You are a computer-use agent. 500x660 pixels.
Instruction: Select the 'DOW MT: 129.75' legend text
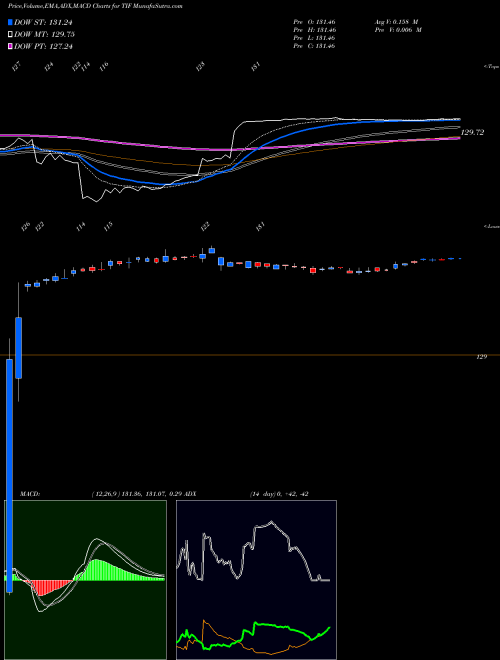tap(44, 35)
